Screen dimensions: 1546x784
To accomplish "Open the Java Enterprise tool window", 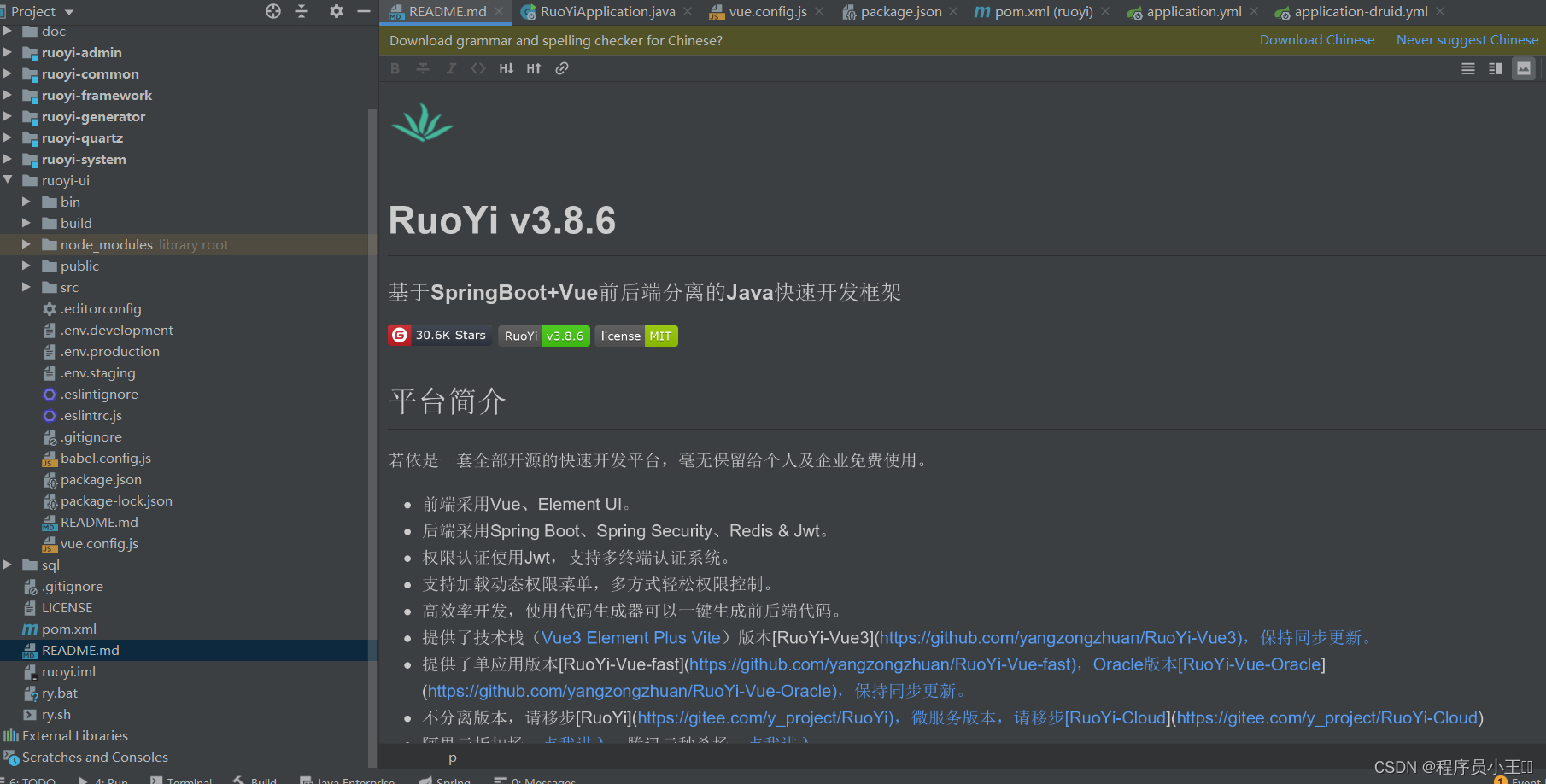I will [348, 780].
